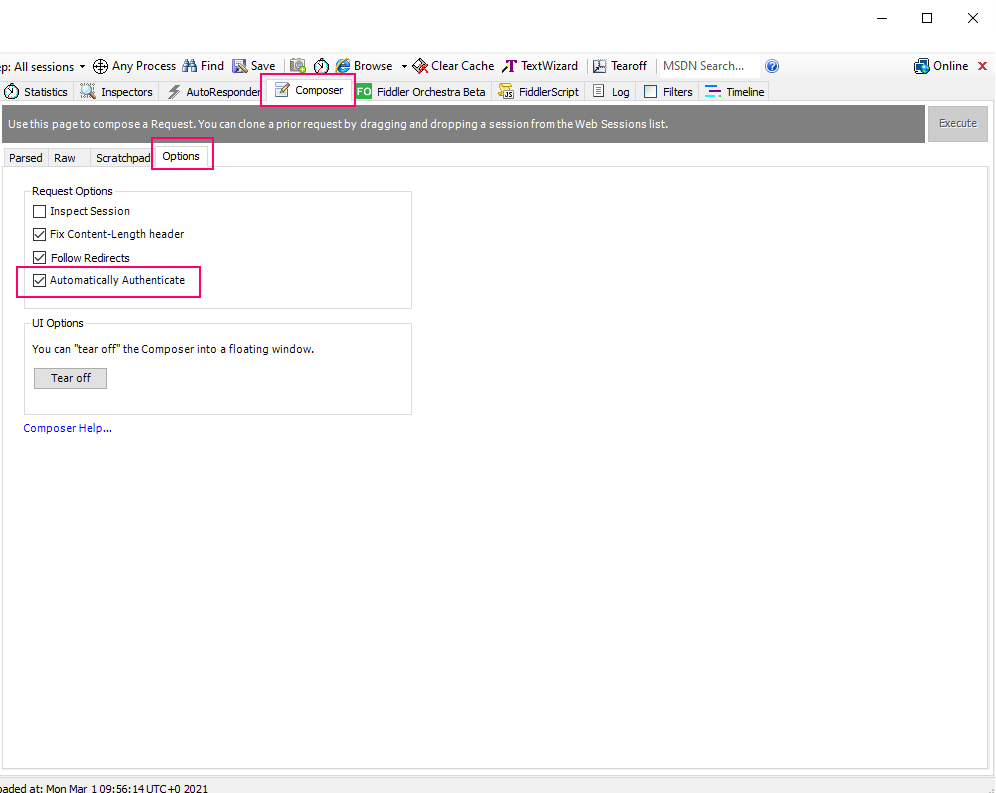Expand the Browse dropdown arrow
Screen dimensions: 996x793
pyautogui.click(x=404, y=66)
